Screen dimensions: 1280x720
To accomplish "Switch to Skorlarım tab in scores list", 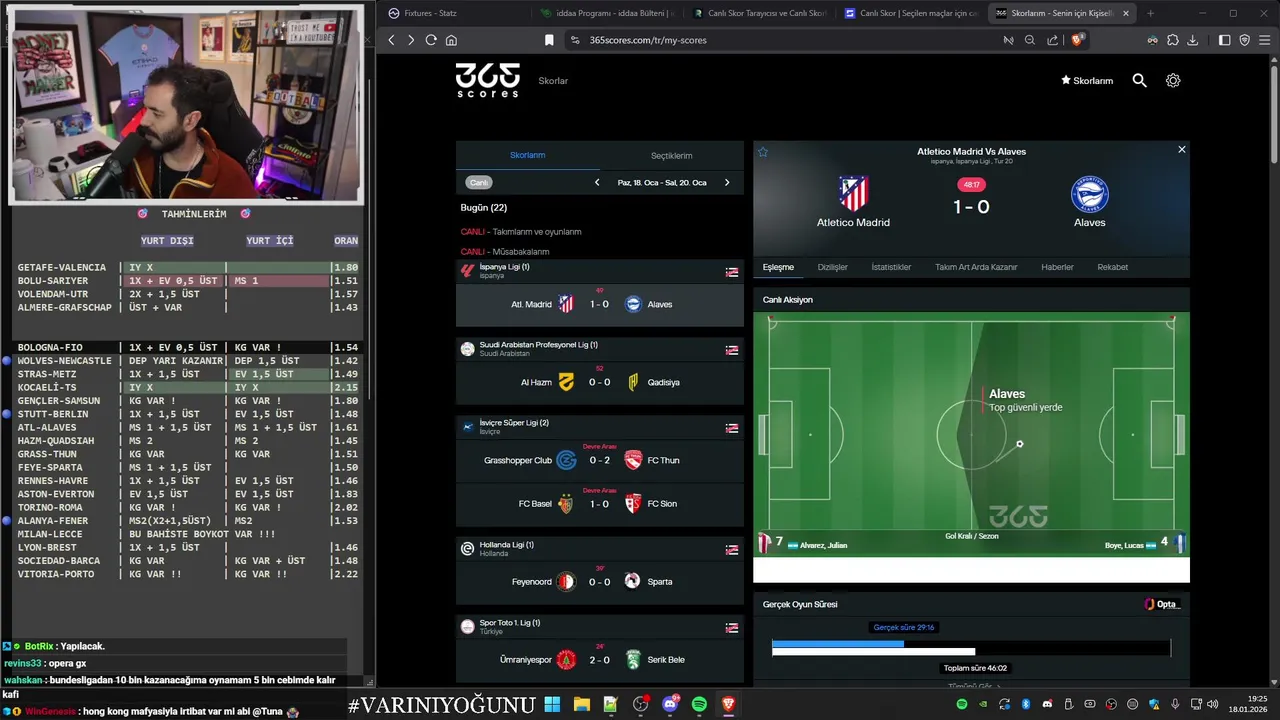I will tap(528, 155).
